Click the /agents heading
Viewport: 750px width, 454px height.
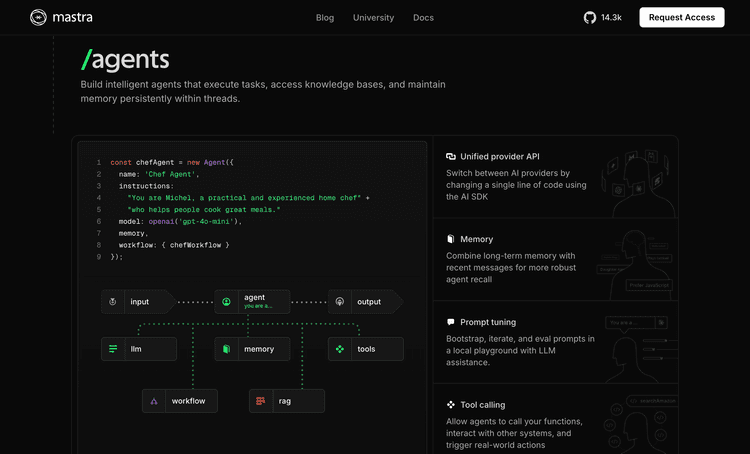pos(125,60)
